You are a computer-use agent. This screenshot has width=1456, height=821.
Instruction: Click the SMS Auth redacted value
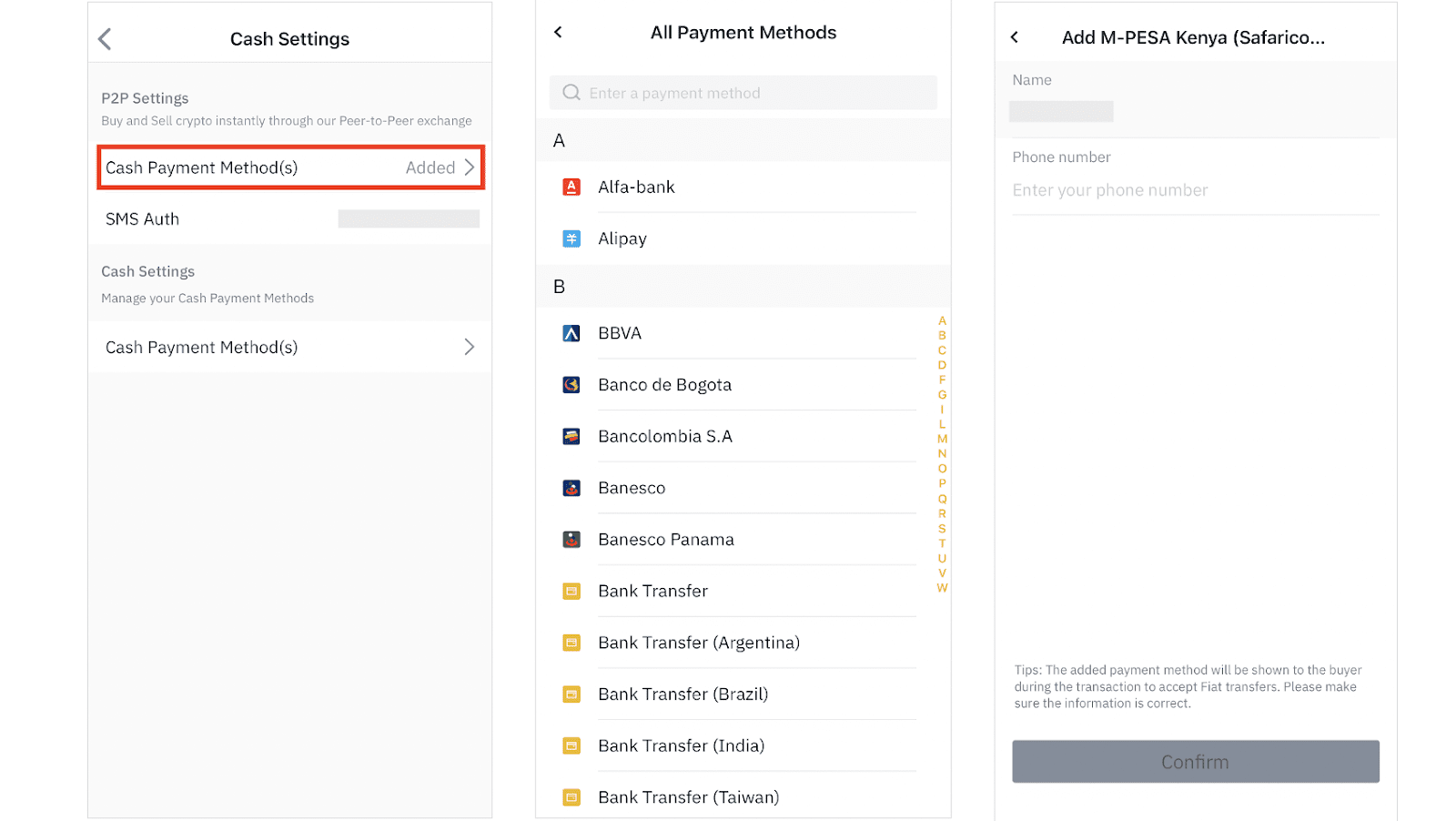point(409,218)
